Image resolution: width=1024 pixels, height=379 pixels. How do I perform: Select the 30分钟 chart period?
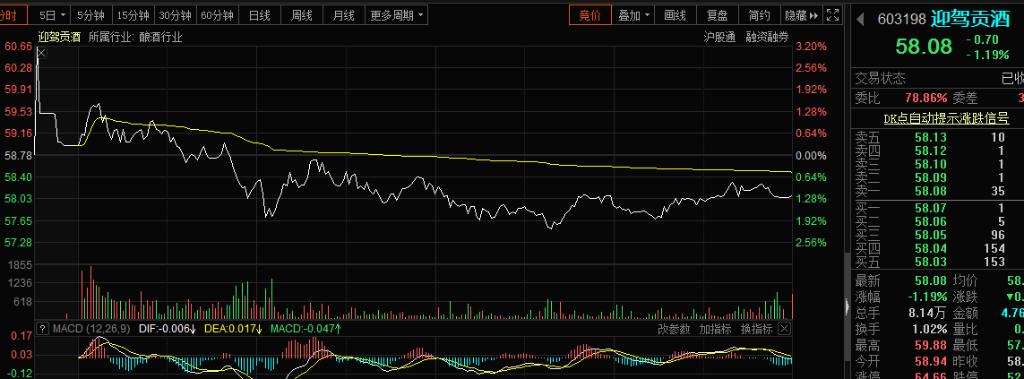[175, 15]
